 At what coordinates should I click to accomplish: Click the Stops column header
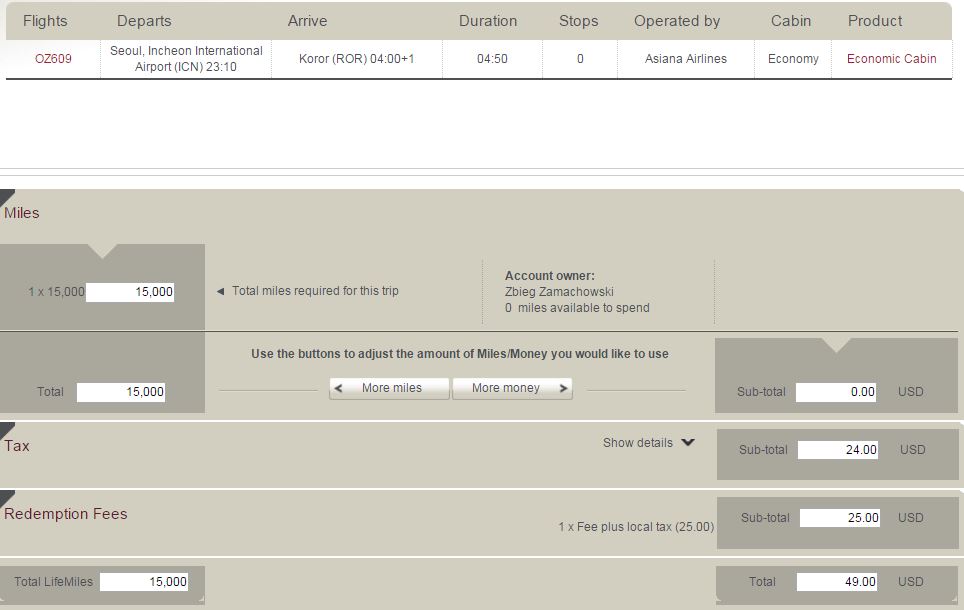click(579, 21)
